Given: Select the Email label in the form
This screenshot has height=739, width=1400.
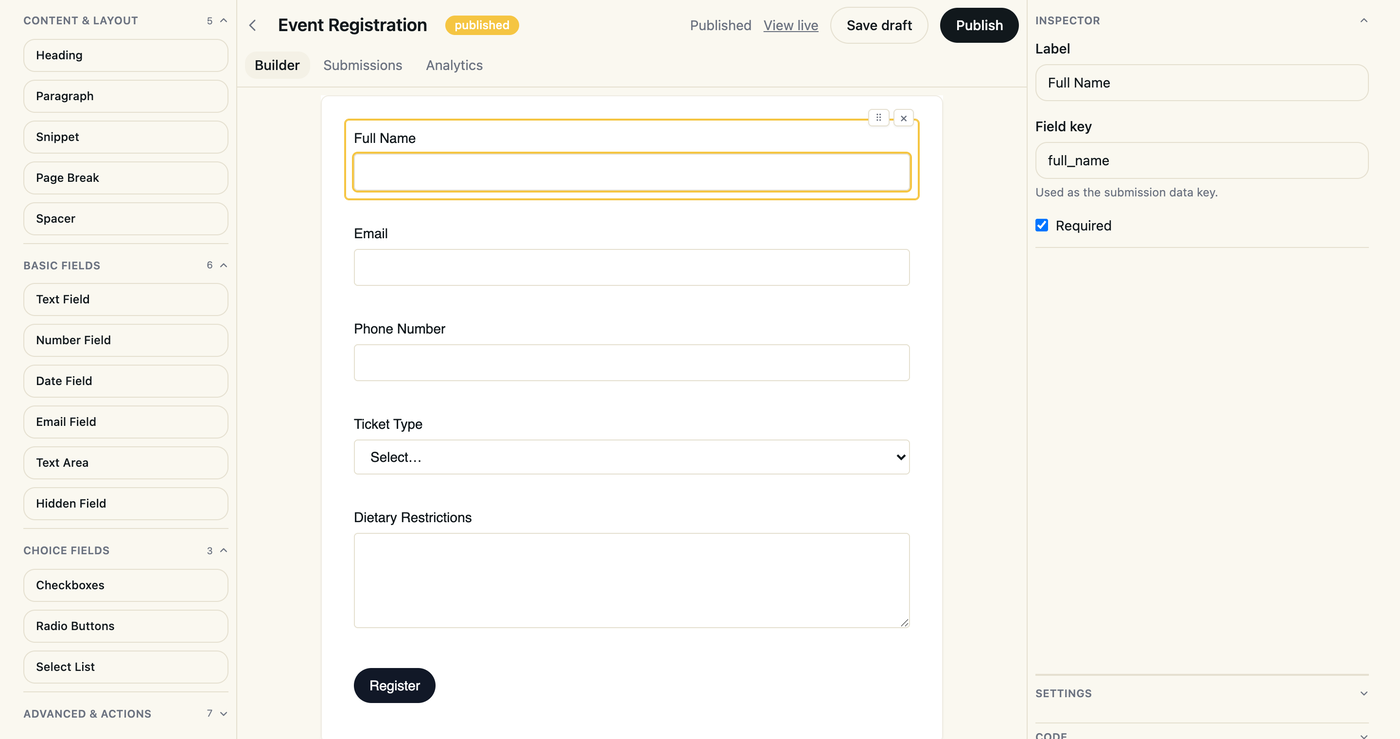Looking at the screenshot, I should point(371,233).
